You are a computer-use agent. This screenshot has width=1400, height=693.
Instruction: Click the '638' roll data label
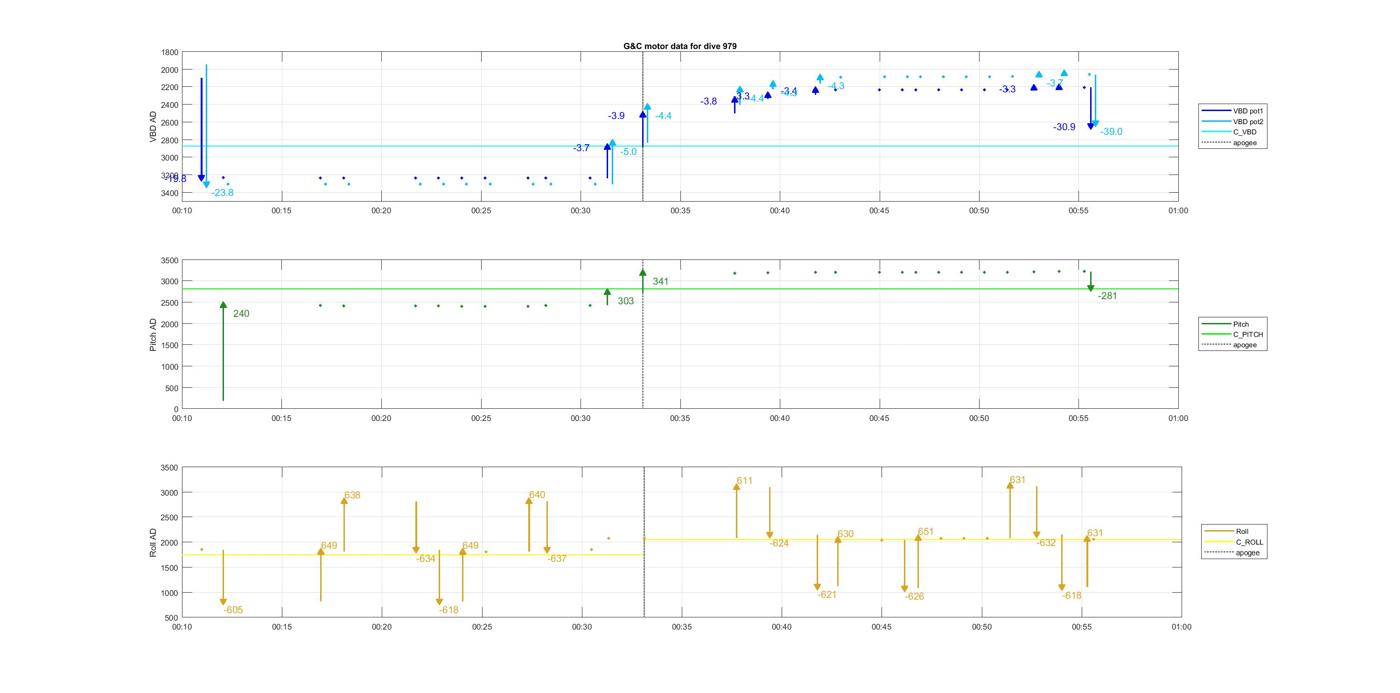click(x=352, y=495)
